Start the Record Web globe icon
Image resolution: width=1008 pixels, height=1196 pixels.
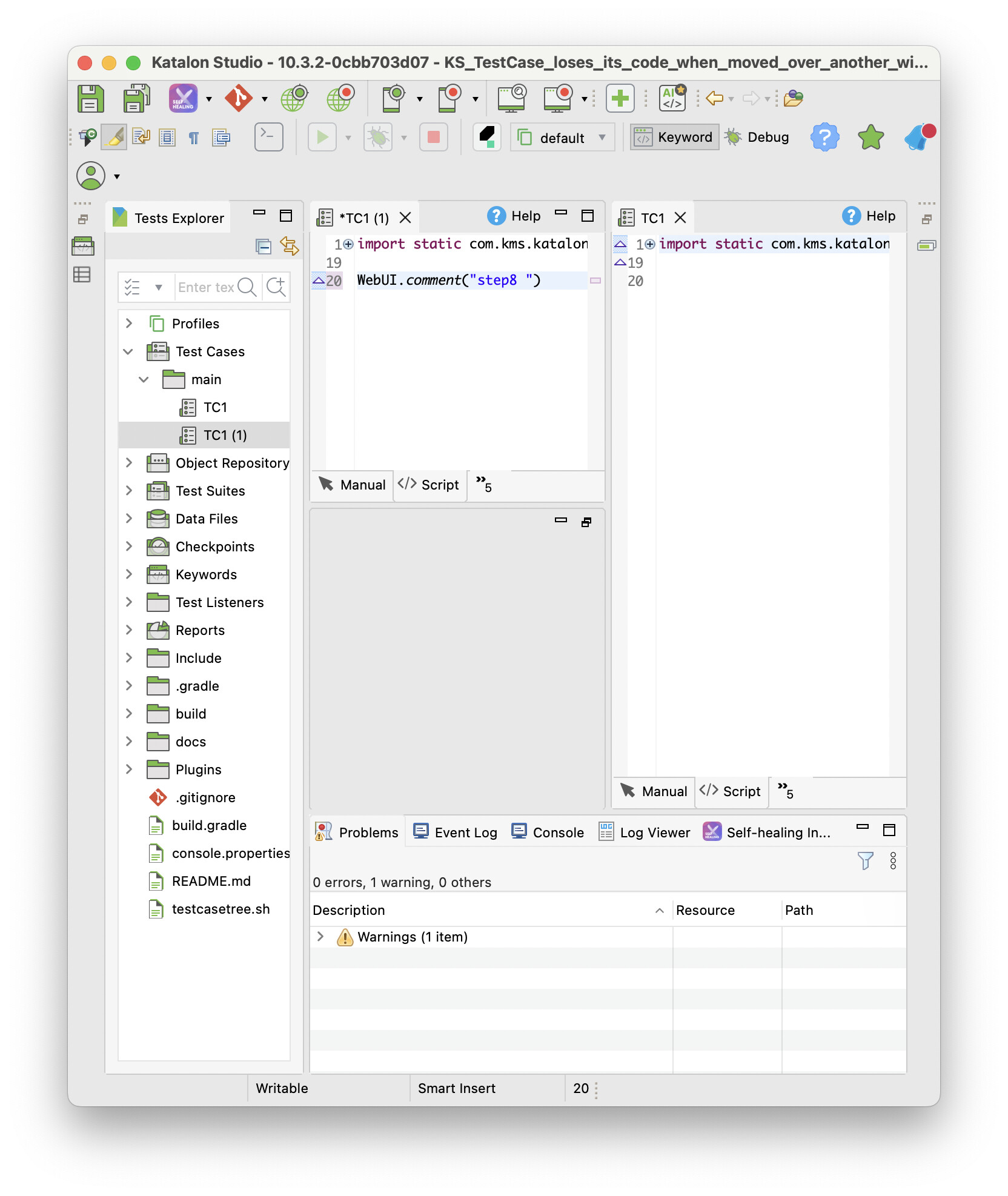[x=340, y=98]
